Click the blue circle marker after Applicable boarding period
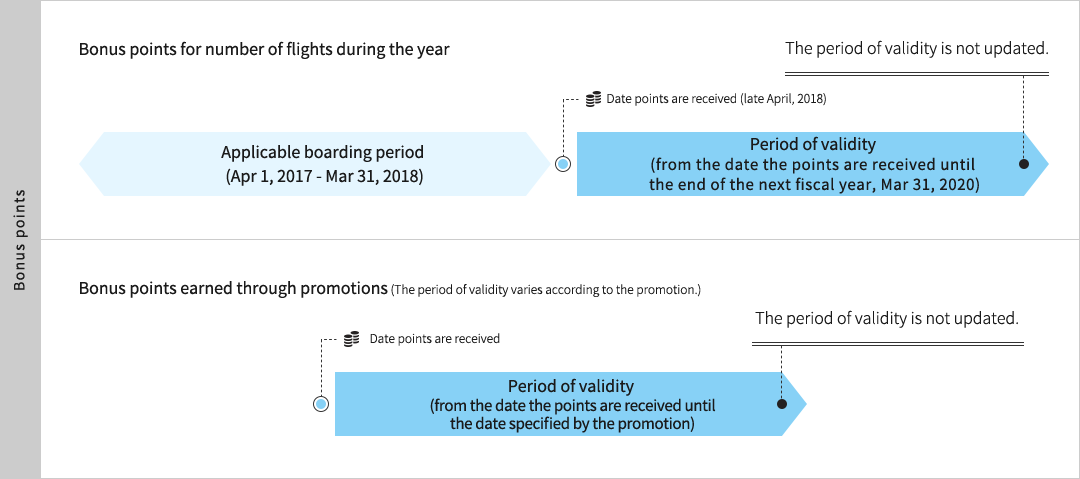 coord(563,164)
